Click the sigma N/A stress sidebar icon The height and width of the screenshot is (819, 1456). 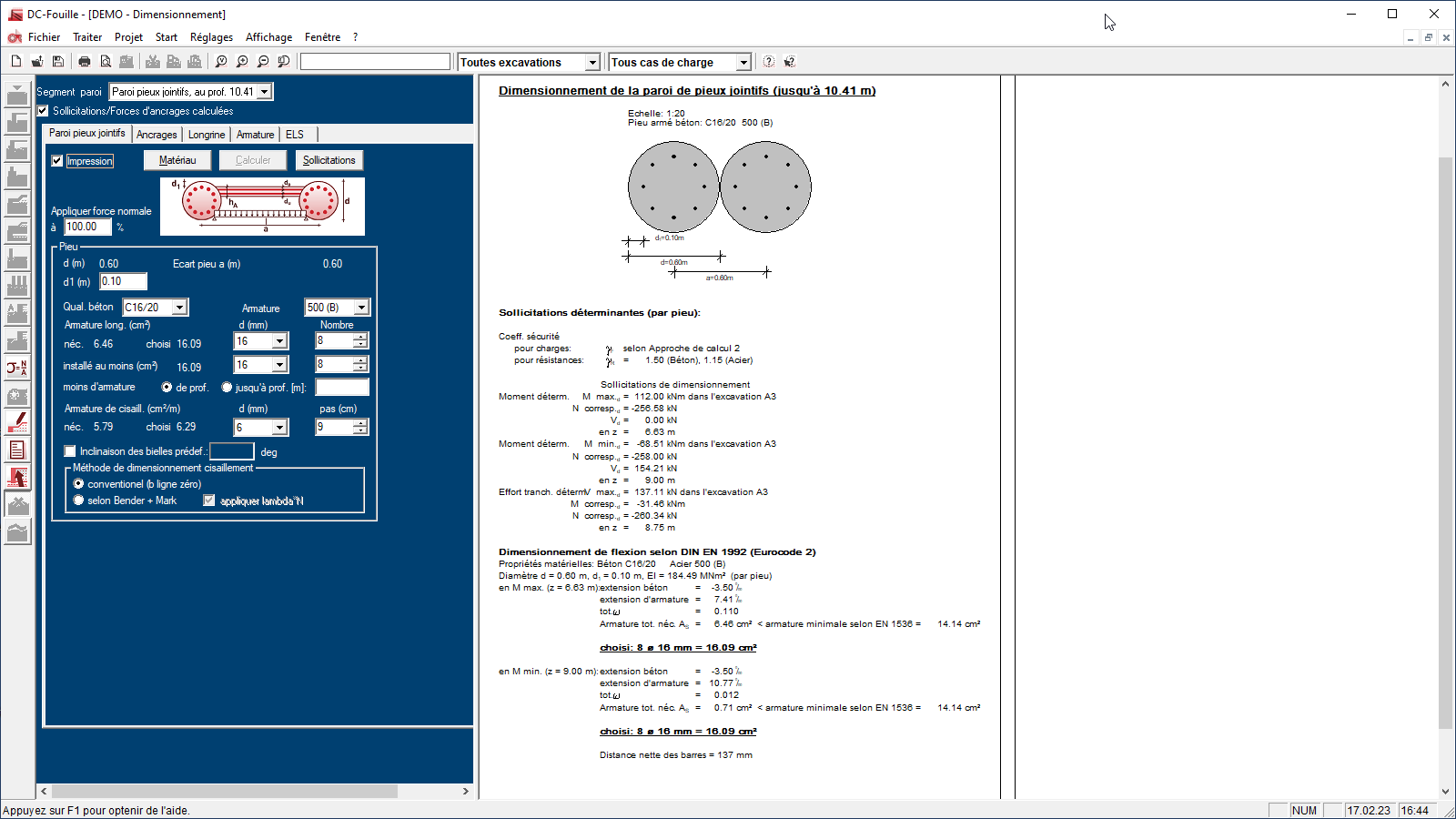click(x=17, y=369)
